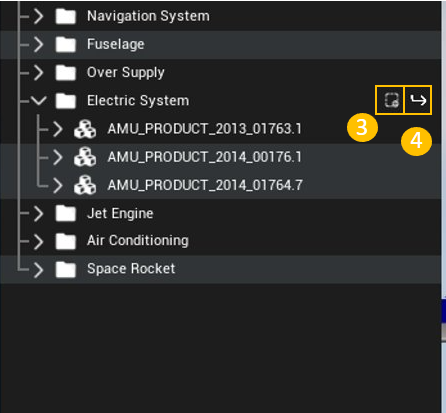Click the Space Rocket folder icon
The image size is (446, 413).
66,269
